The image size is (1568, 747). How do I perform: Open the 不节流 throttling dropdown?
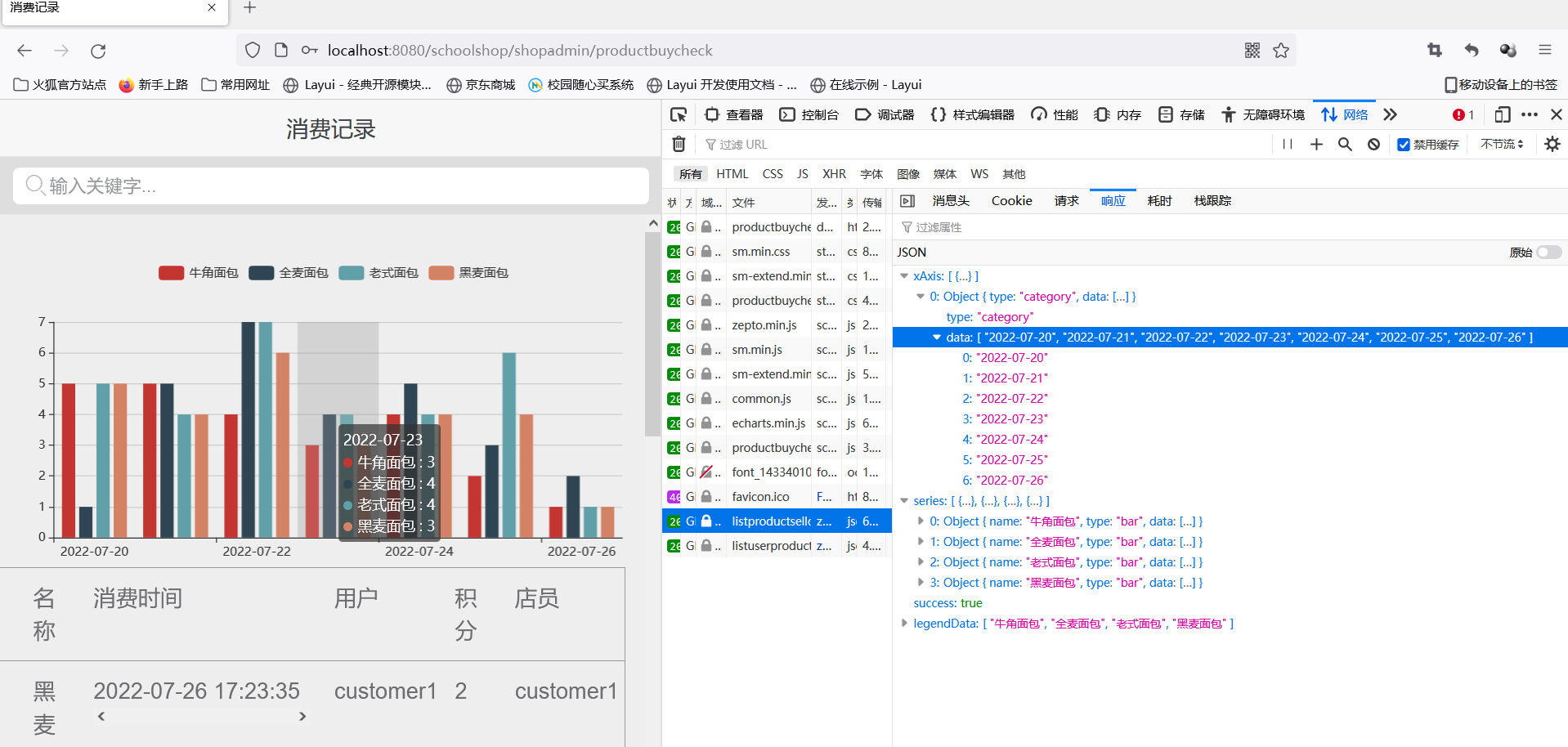pos(1502,144)
